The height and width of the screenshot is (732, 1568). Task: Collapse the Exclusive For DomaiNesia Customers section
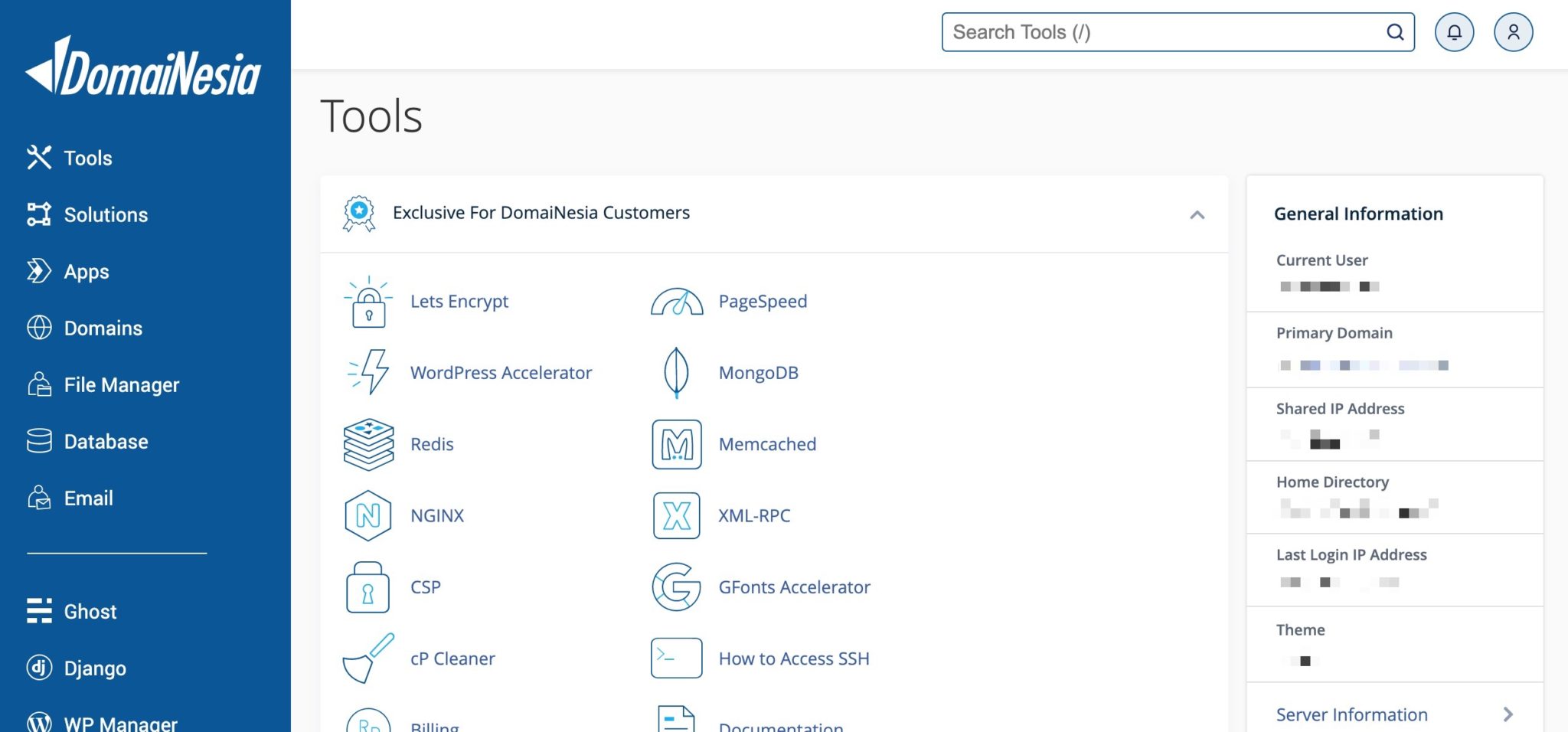1198,214
